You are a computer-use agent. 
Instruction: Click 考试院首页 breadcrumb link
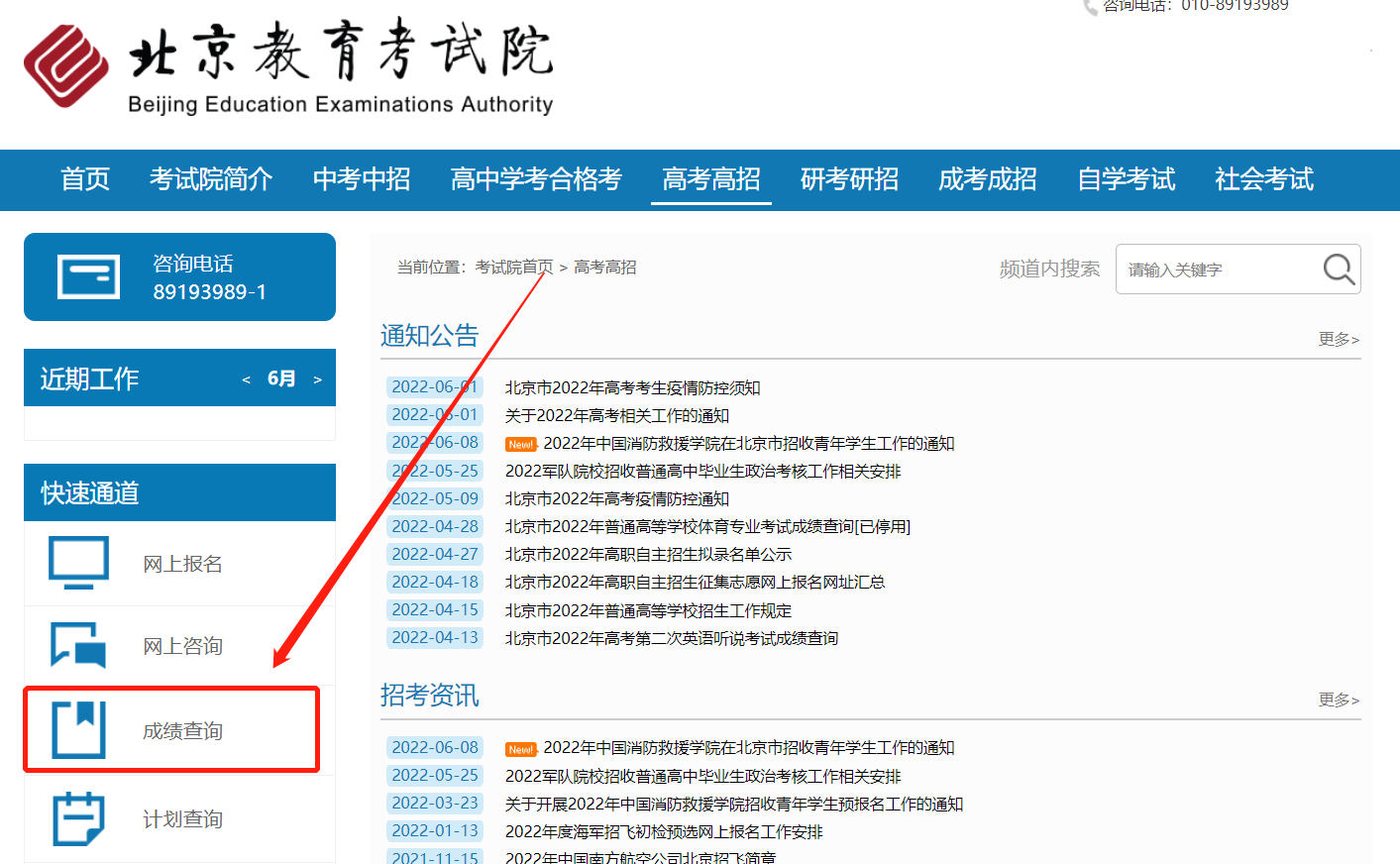(513, 268)
